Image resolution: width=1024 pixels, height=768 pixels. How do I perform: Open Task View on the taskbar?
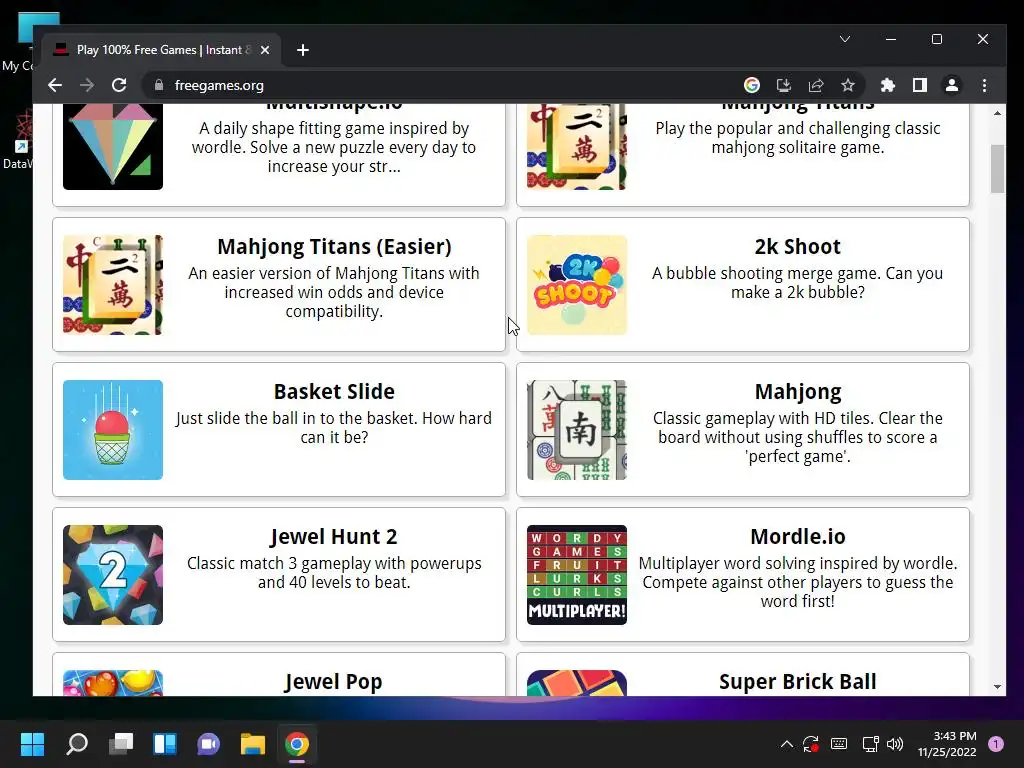[121, 744]
